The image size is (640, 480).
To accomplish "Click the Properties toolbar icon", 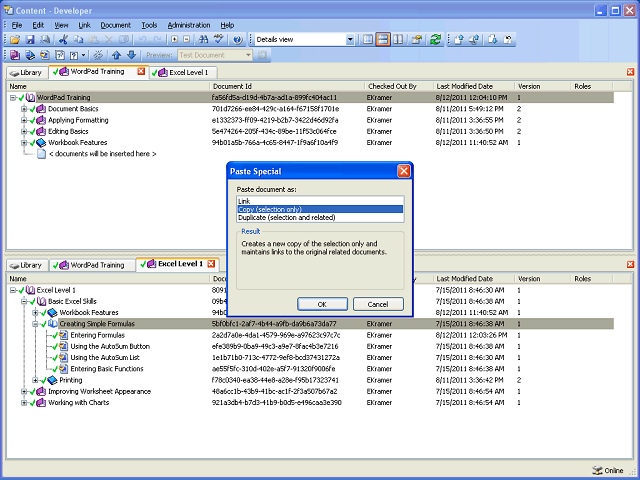I will tap(416, 40).
